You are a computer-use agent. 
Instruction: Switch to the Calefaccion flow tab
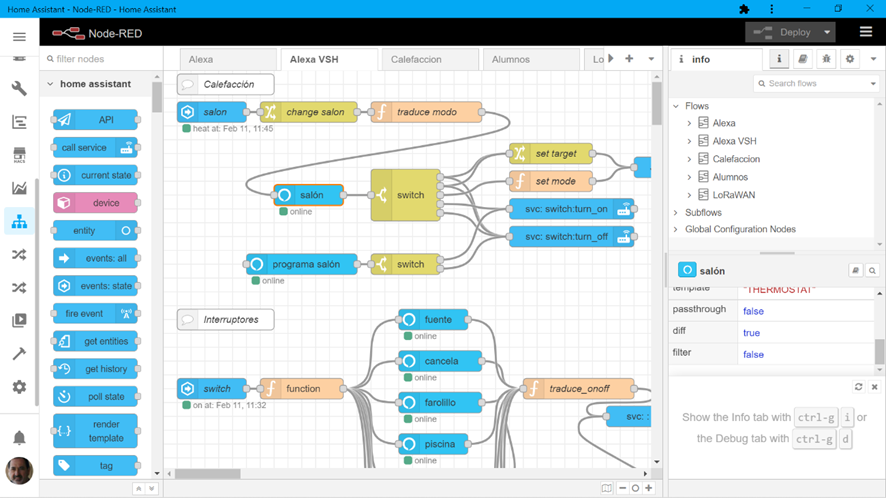[416, 59]
